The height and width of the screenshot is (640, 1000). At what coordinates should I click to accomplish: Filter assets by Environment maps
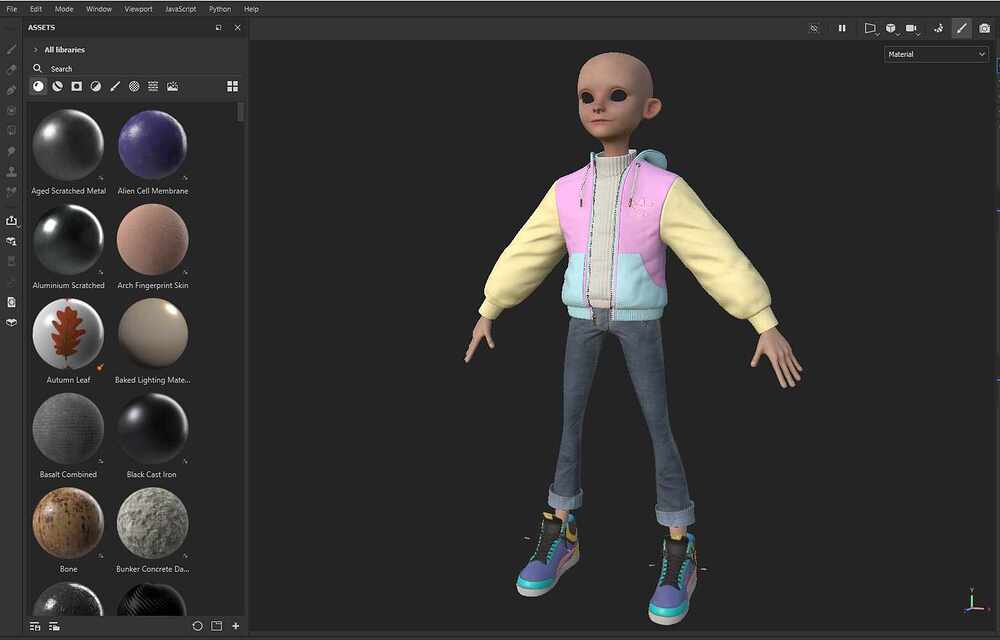[172, 86]
